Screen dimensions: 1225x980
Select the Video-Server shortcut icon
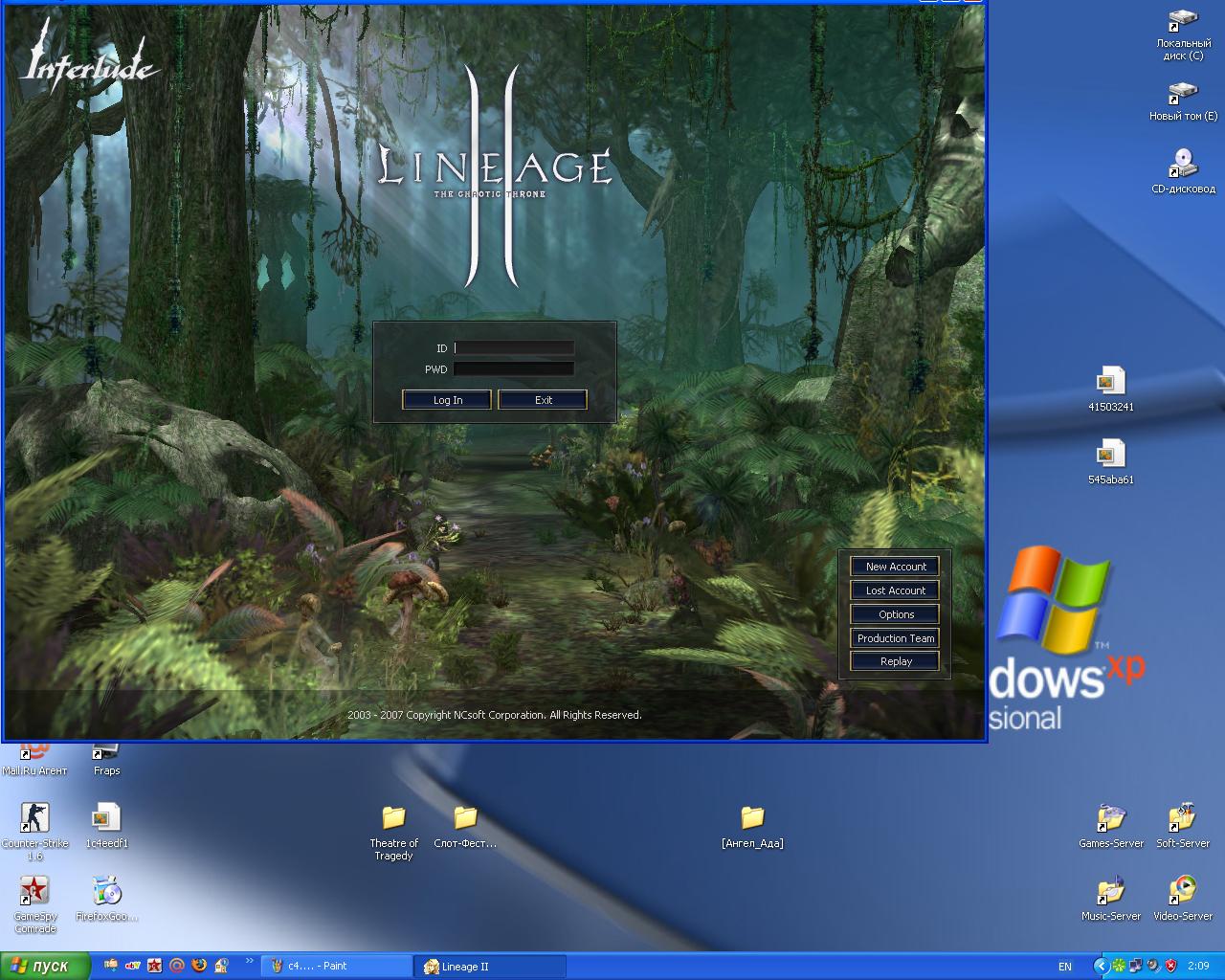pyautogui.click(x=1182, y=899)
